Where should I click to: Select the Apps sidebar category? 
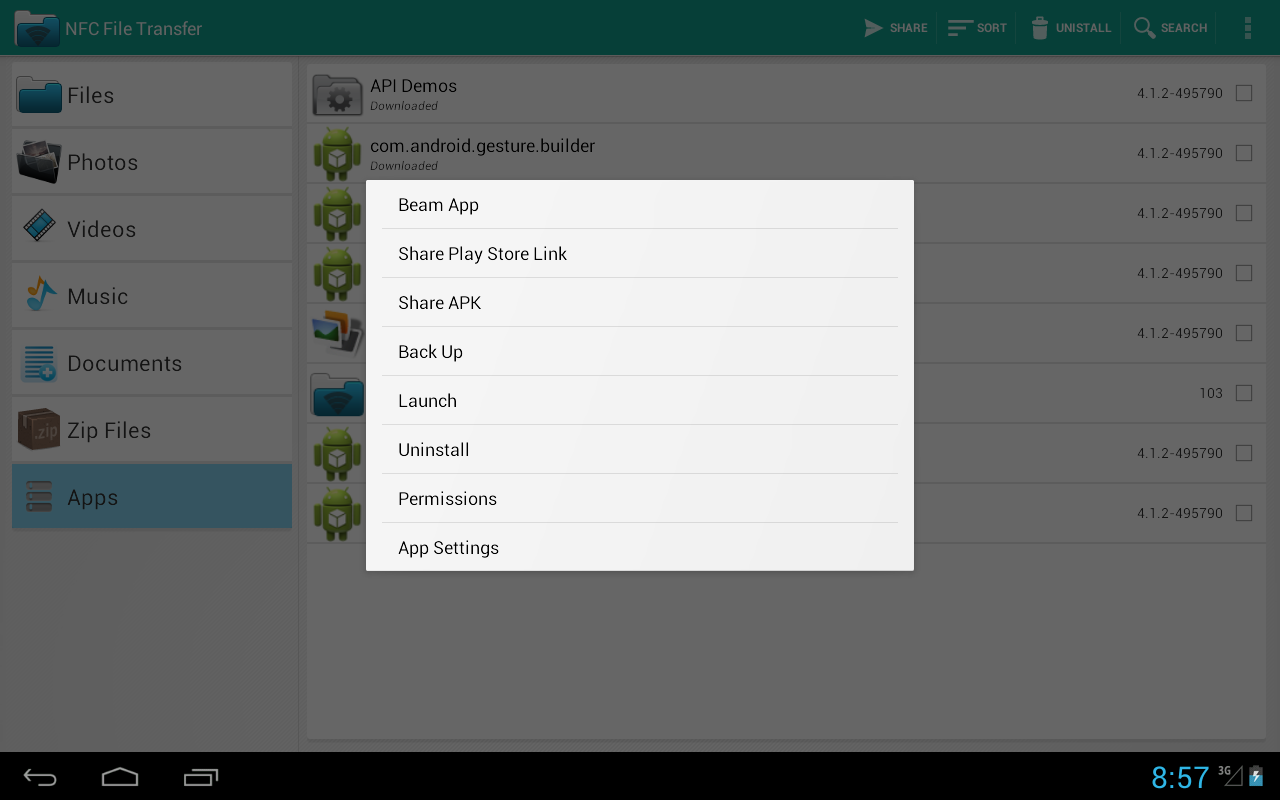pyautogui.click(x=152, y=497)
